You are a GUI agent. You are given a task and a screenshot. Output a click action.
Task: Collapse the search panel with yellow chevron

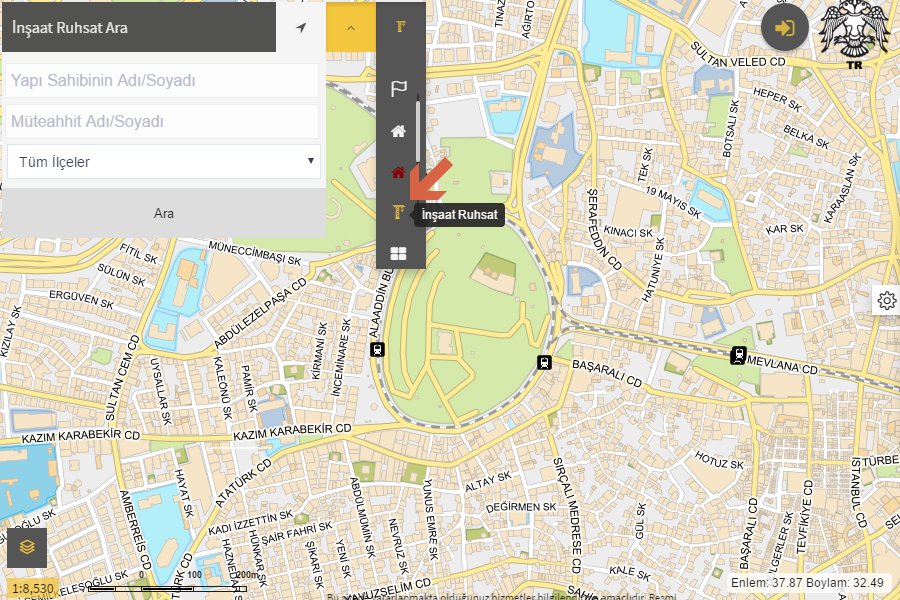351,28
